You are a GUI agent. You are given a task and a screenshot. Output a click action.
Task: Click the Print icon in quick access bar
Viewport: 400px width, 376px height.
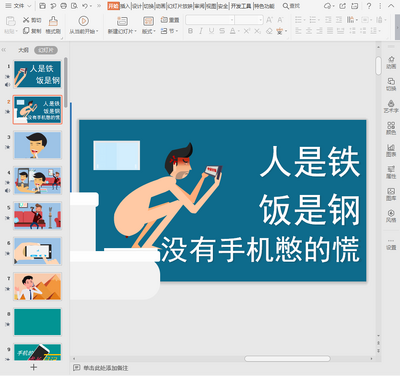click(x=64, y=6)
